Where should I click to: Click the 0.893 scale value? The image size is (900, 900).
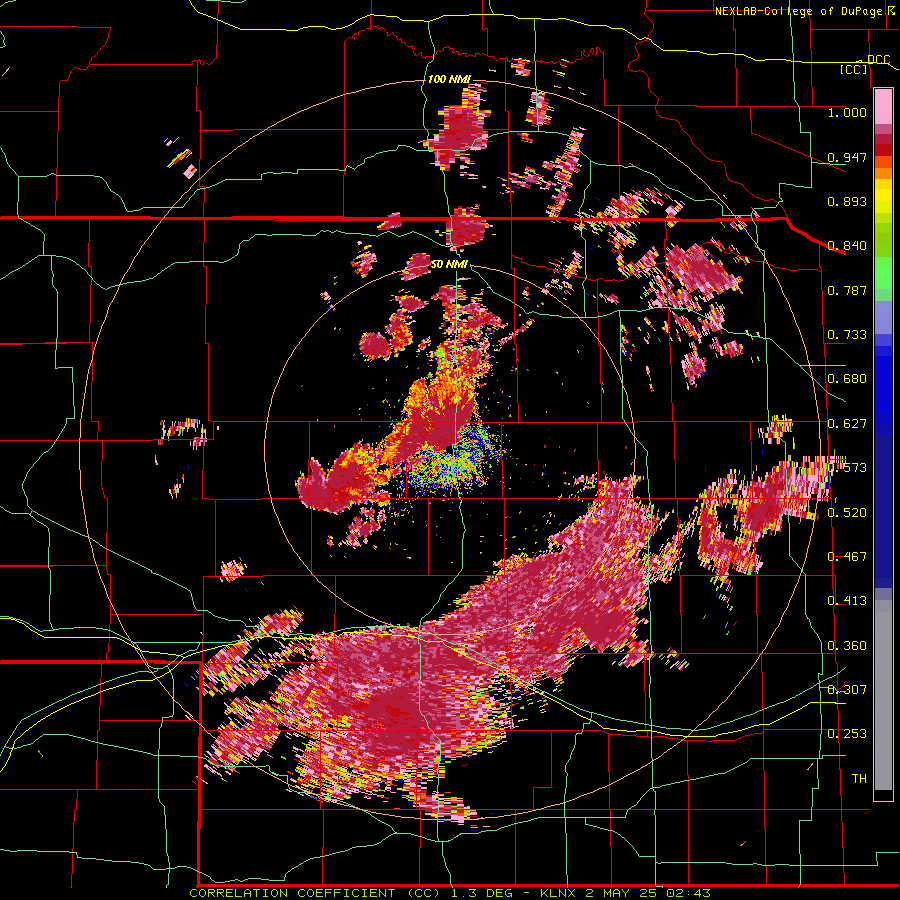(847, 201)
